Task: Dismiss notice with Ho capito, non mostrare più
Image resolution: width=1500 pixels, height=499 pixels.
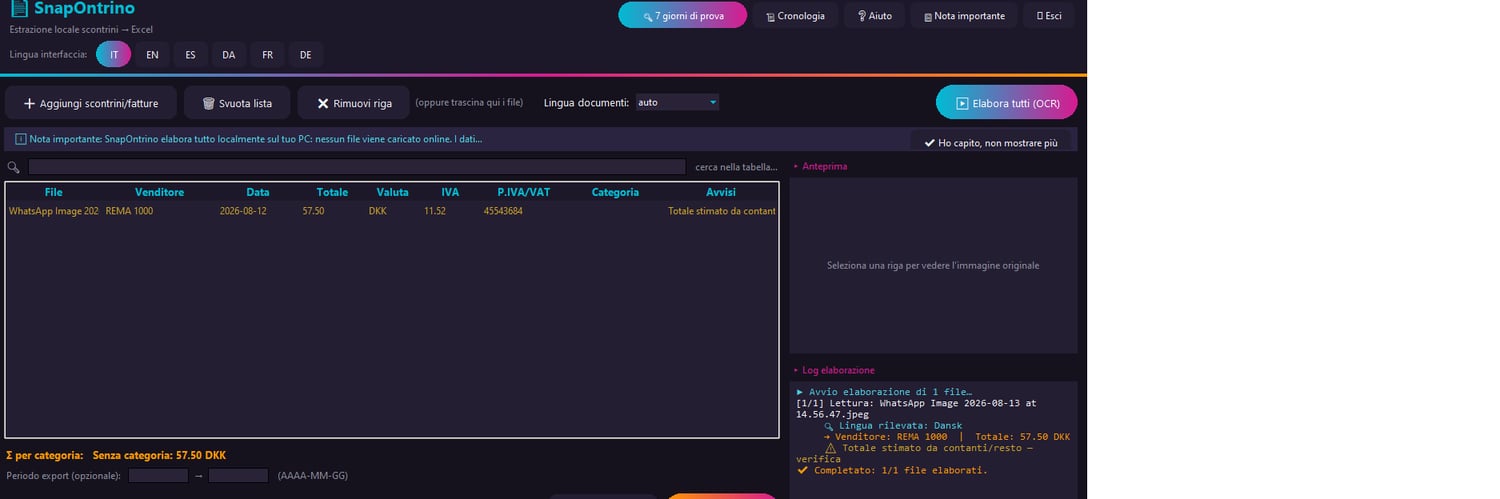Action: pos(990,143)
